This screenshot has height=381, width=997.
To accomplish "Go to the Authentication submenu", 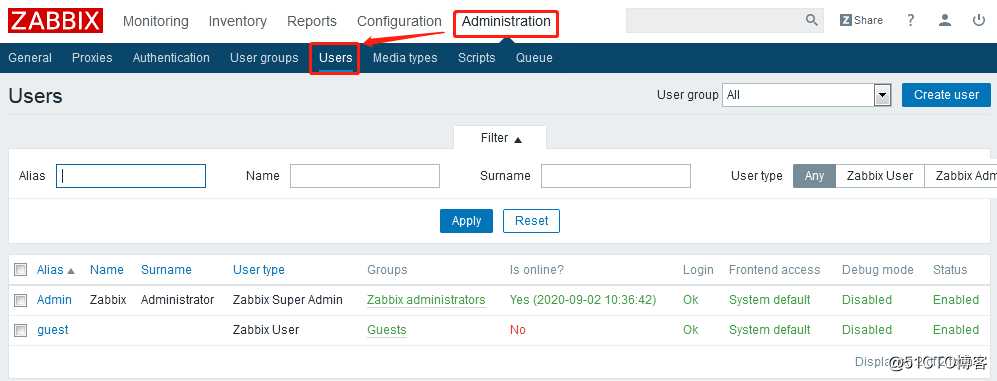I will pos(171,58).
